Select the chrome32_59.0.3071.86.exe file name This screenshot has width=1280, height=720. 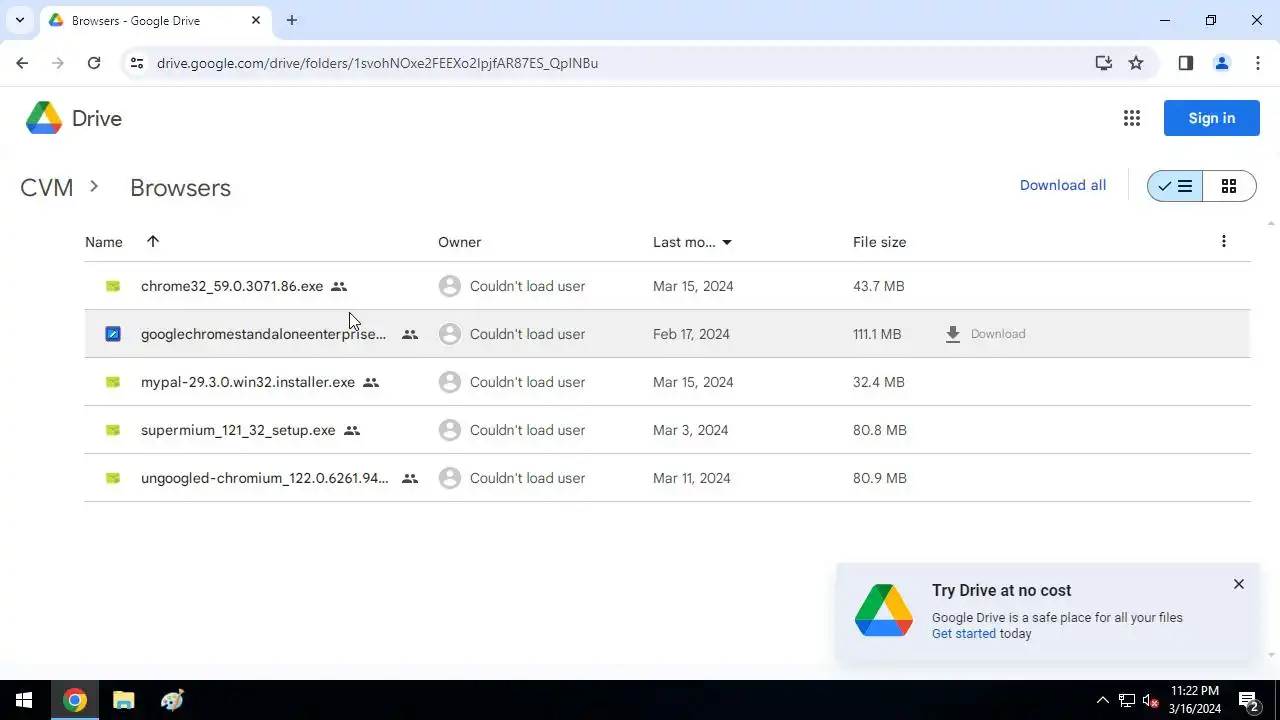(x=232, y=286)
